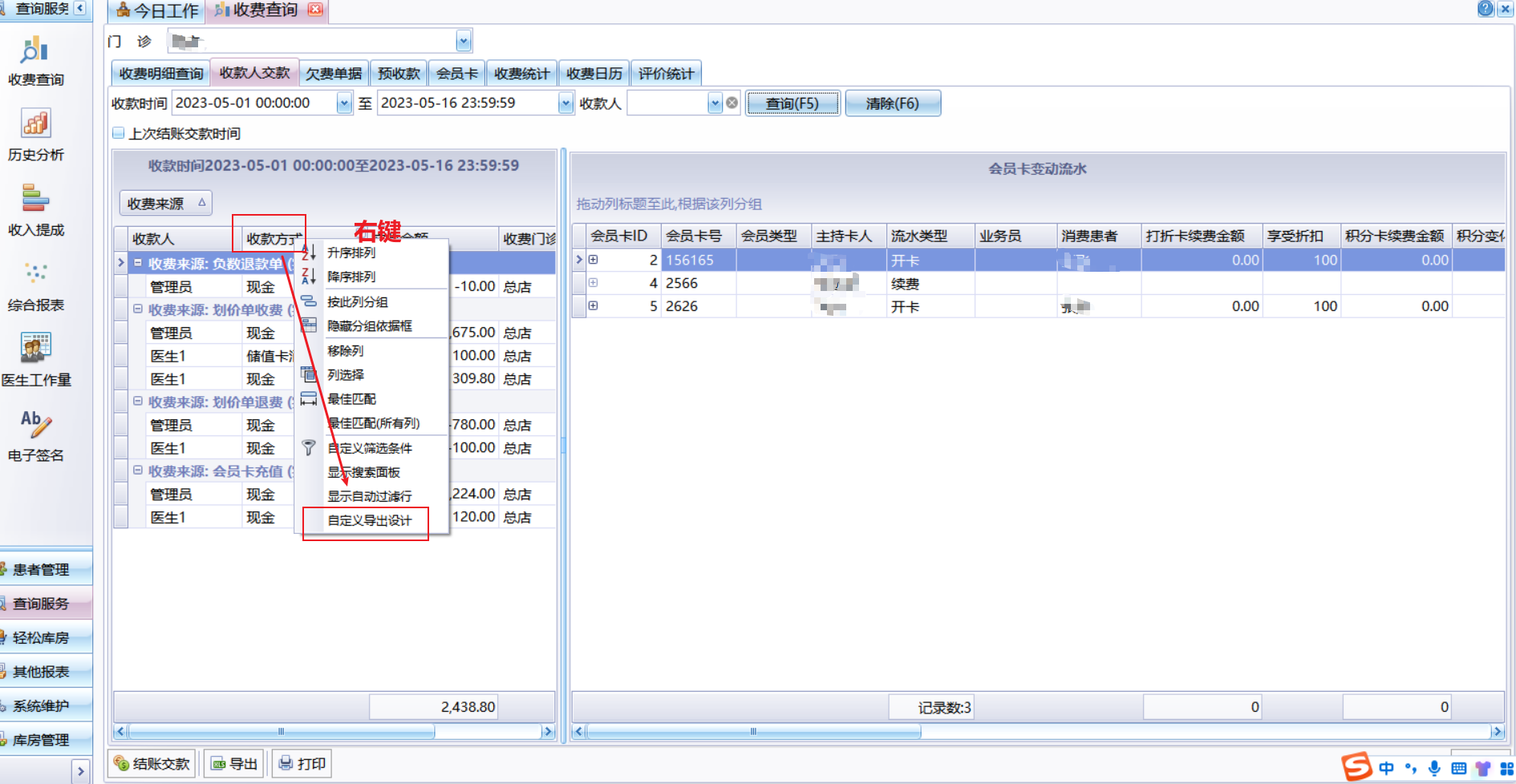Click the 结账交款 button
This screenshot has height=784, width=1516.
pyautogui.click(x=152, y=764)
